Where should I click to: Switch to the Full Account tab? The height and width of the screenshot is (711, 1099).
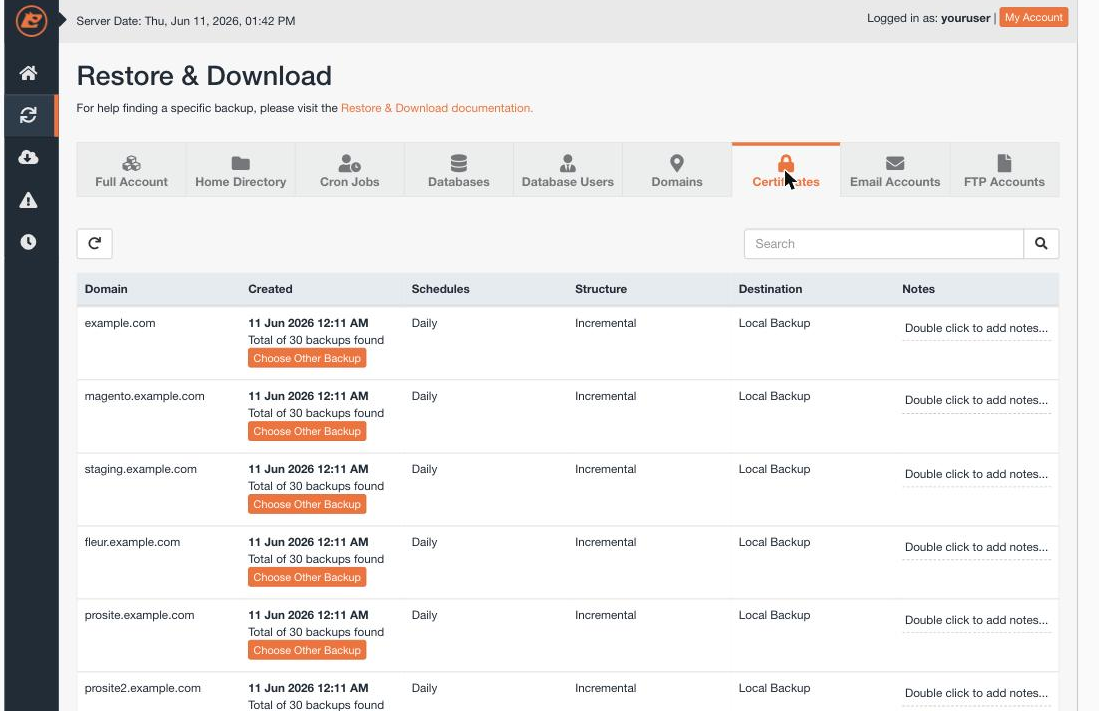click(x=131, y=170)
